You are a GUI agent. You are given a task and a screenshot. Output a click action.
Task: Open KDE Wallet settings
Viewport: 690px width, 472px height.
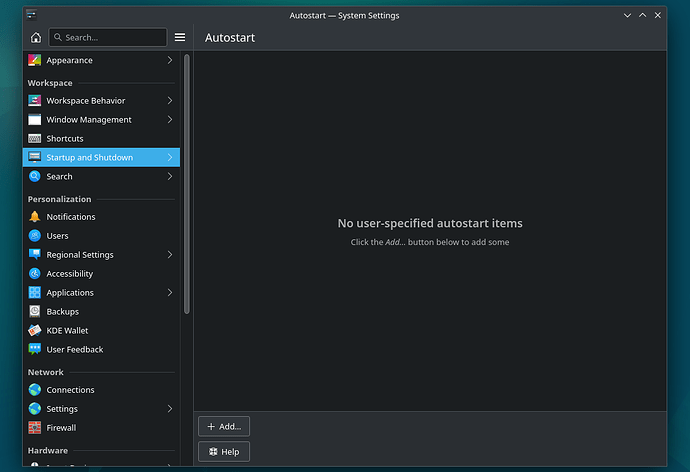click(x=101, y=330)
